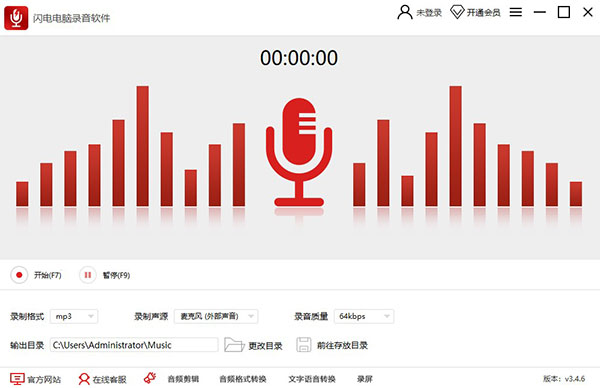Image resolution: width=600 pixels, height=388 pixels.
Task: Click the 录制声源 label
Action: click(151, 316)
